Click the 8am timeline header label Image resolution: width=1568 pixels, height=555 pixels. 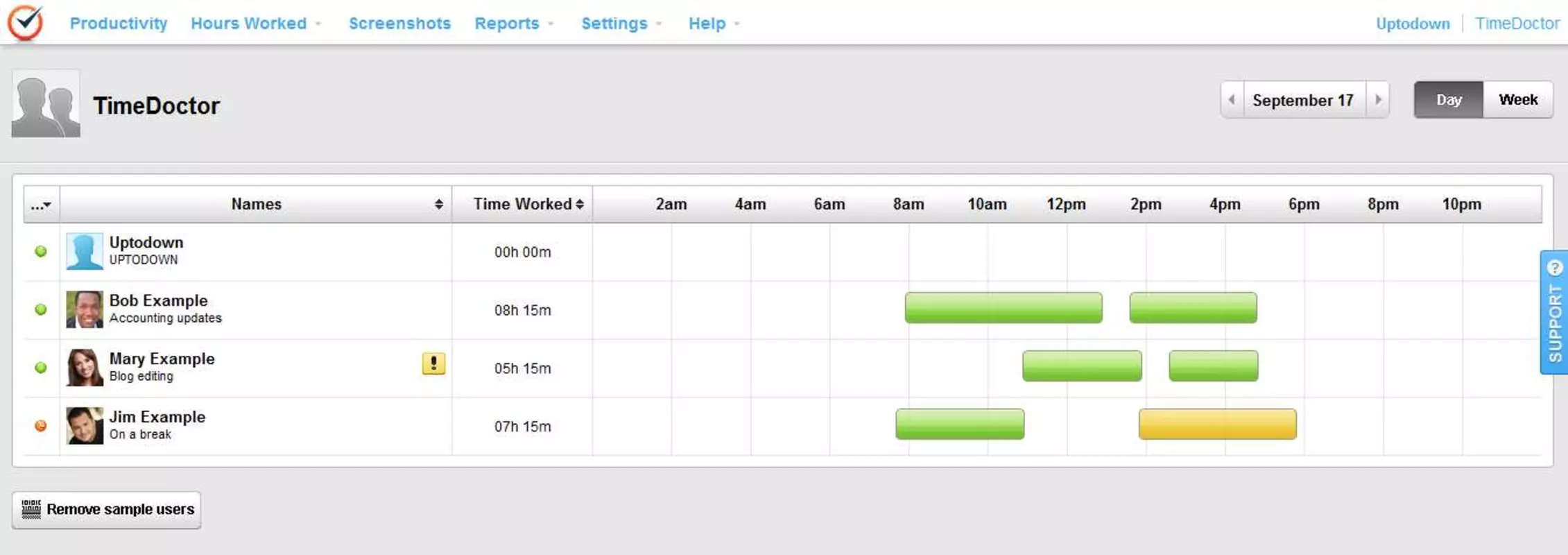[908, 205]
